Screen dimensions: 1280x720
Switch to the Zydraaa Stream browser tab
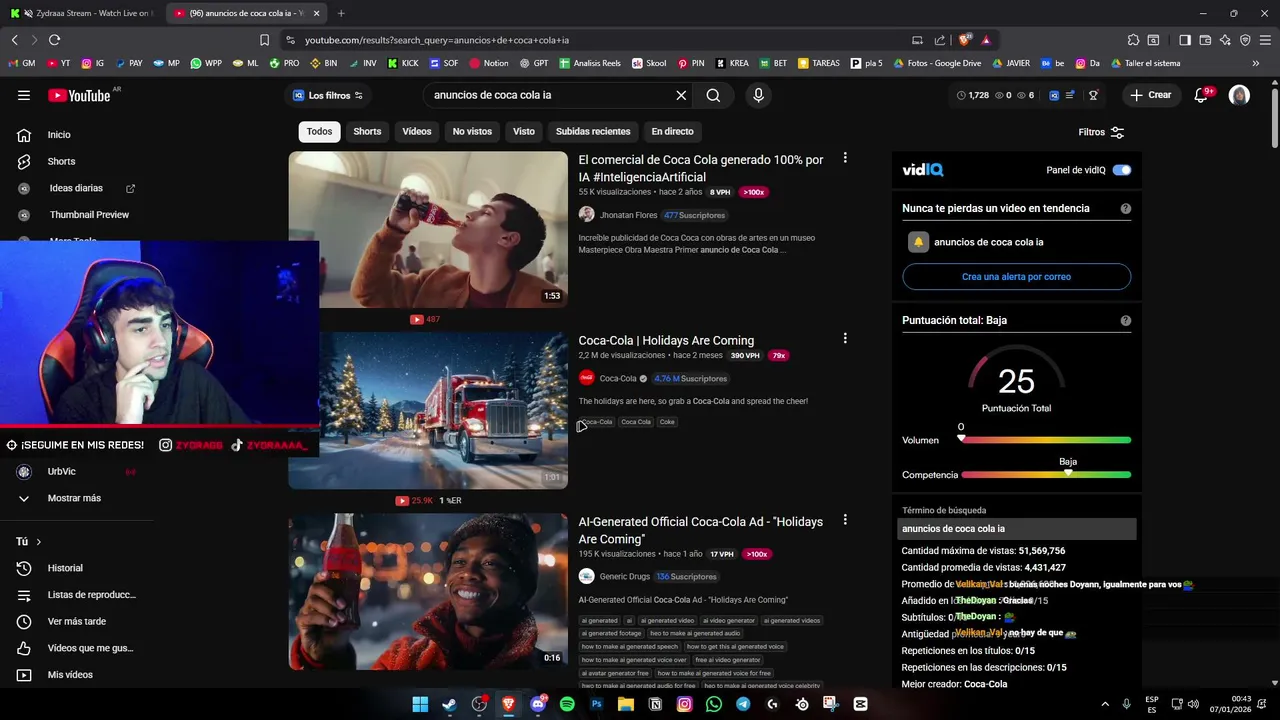pyautogui.click(x=82, y=13)
